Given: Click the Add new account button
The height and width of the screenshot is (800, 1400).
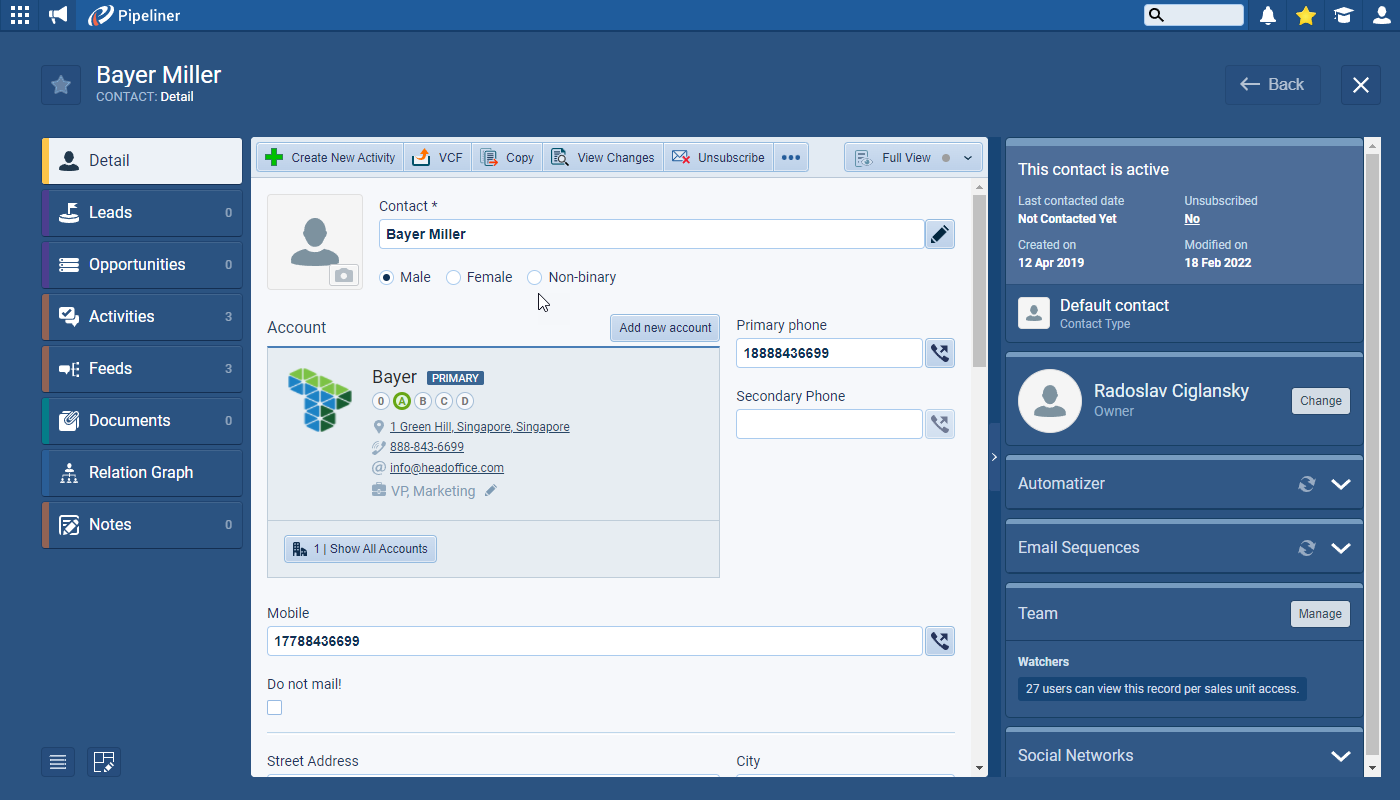Looking at the screenshot, I should pos(664,328).
